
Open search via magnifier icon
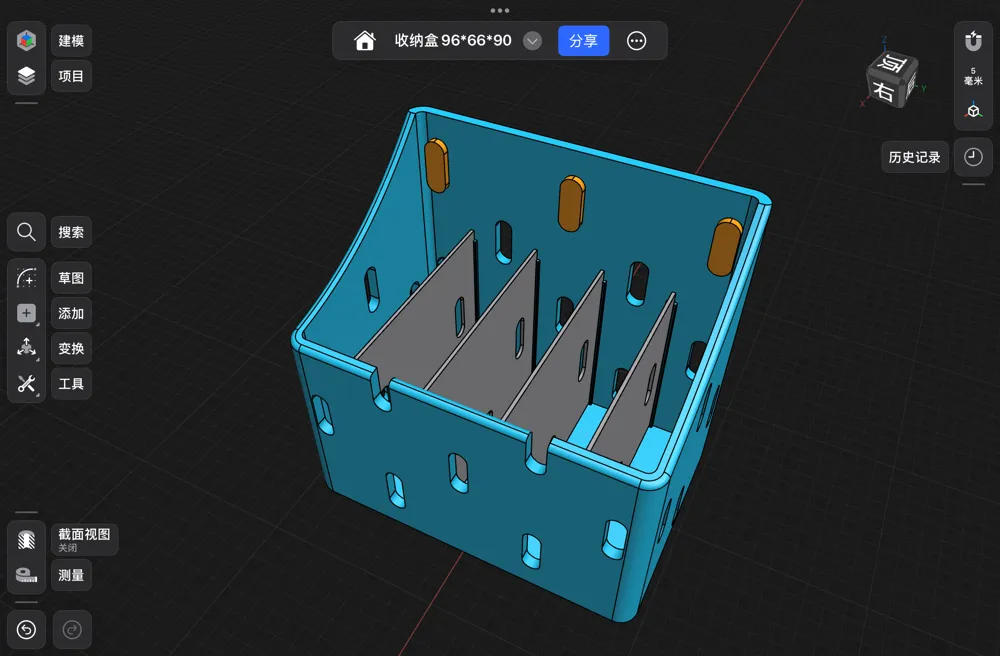point(26,232)
